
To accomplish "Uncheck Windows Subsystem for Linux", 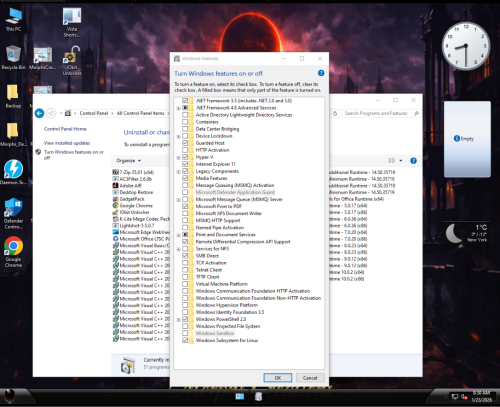I will point(185,340).
